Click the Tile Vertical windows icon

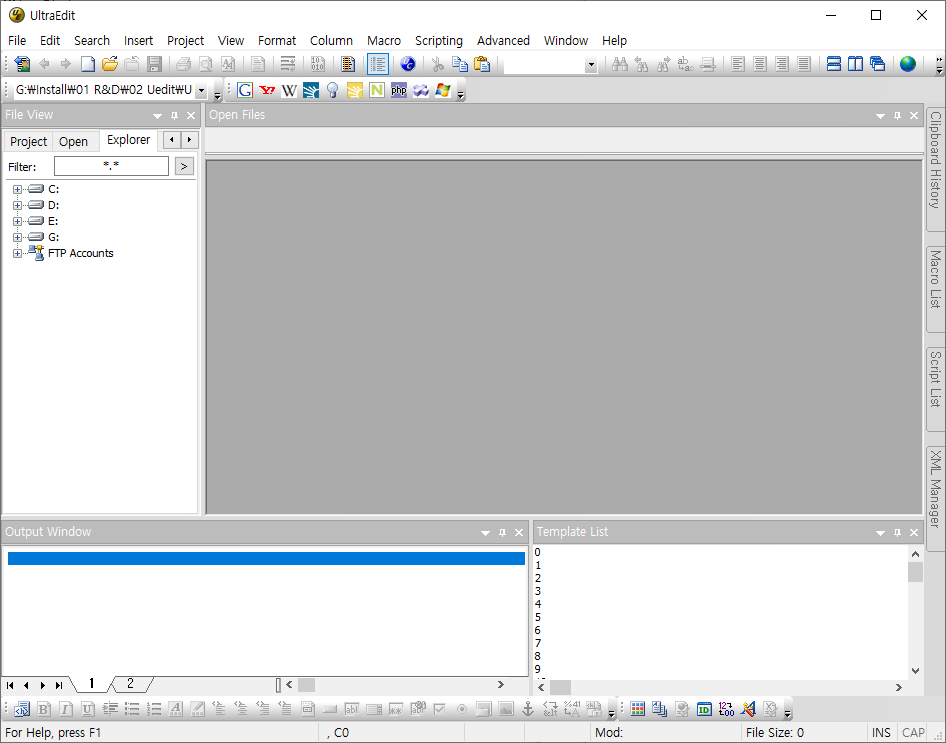[856, 64]
